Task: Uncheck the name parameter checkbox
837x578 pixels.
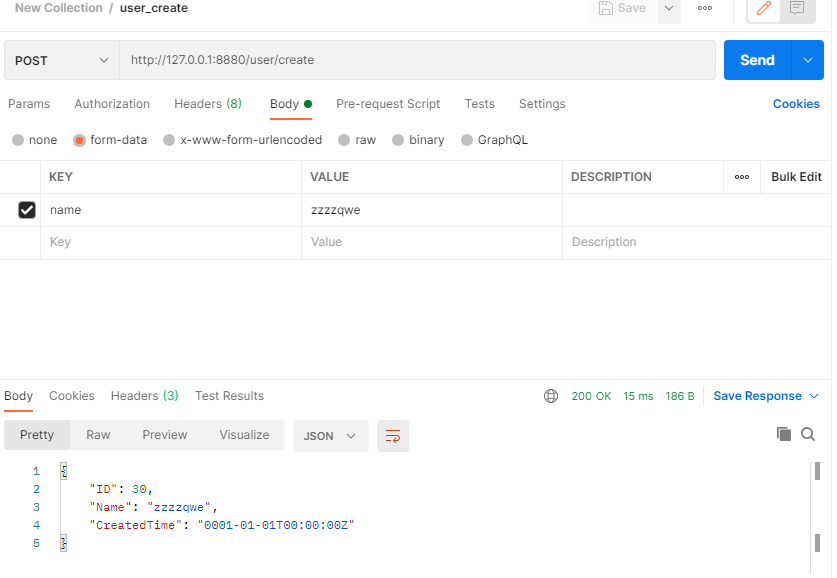Action: coord(27,210)
